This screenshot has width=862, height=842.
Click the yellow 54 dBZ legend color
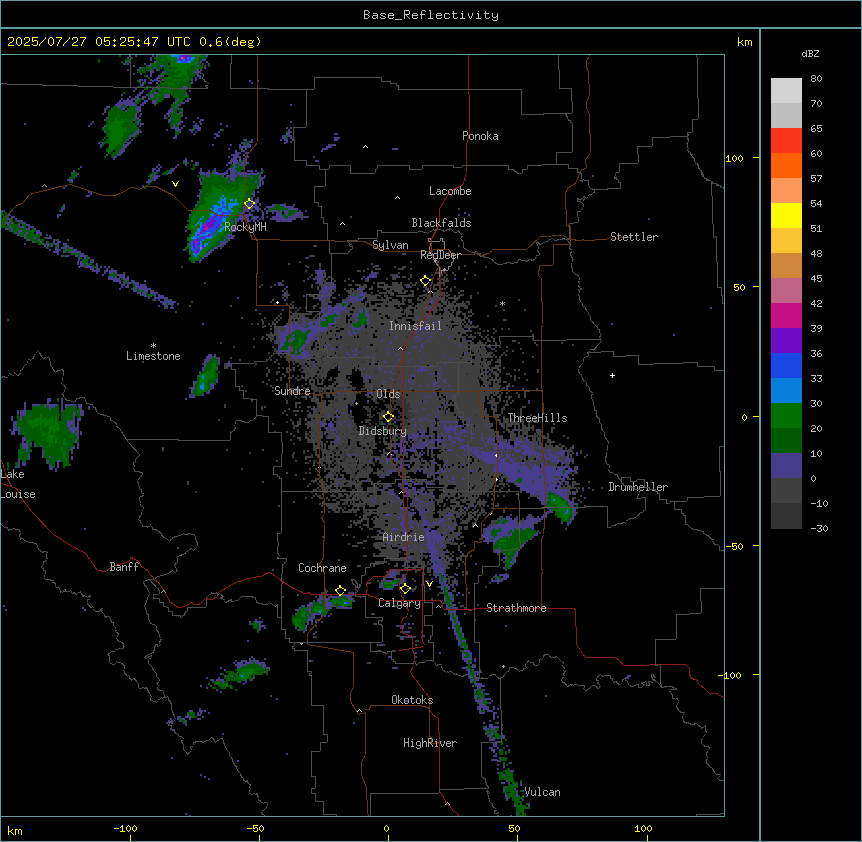(x=786, y=215)
